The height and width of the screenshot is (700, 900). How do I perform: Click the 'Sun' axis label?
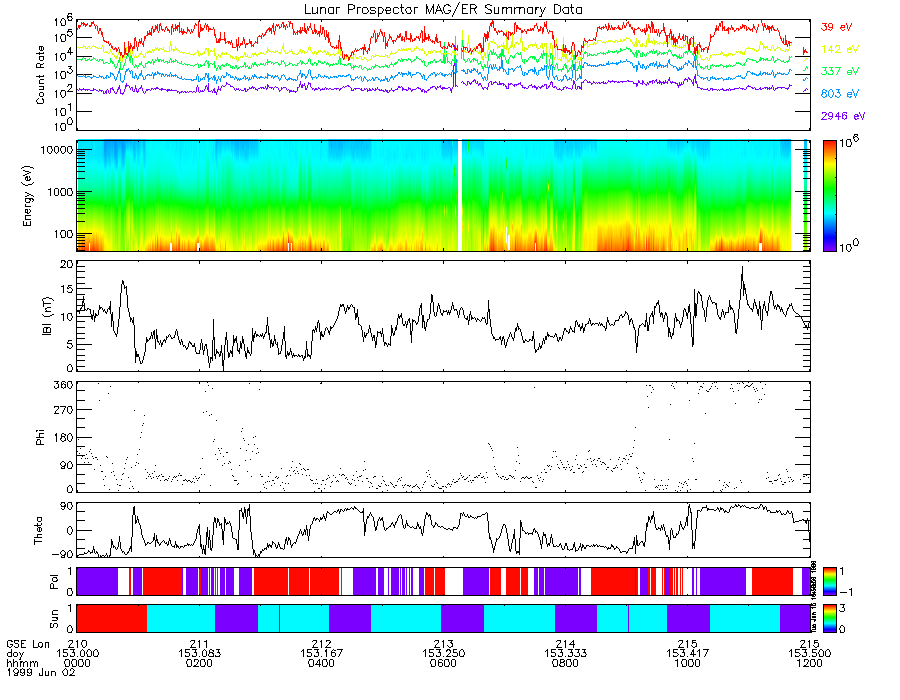pos(54,618)
